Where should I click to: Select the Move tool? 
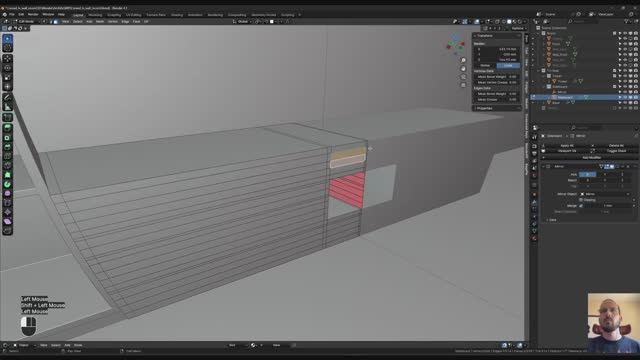coord(7,59)
